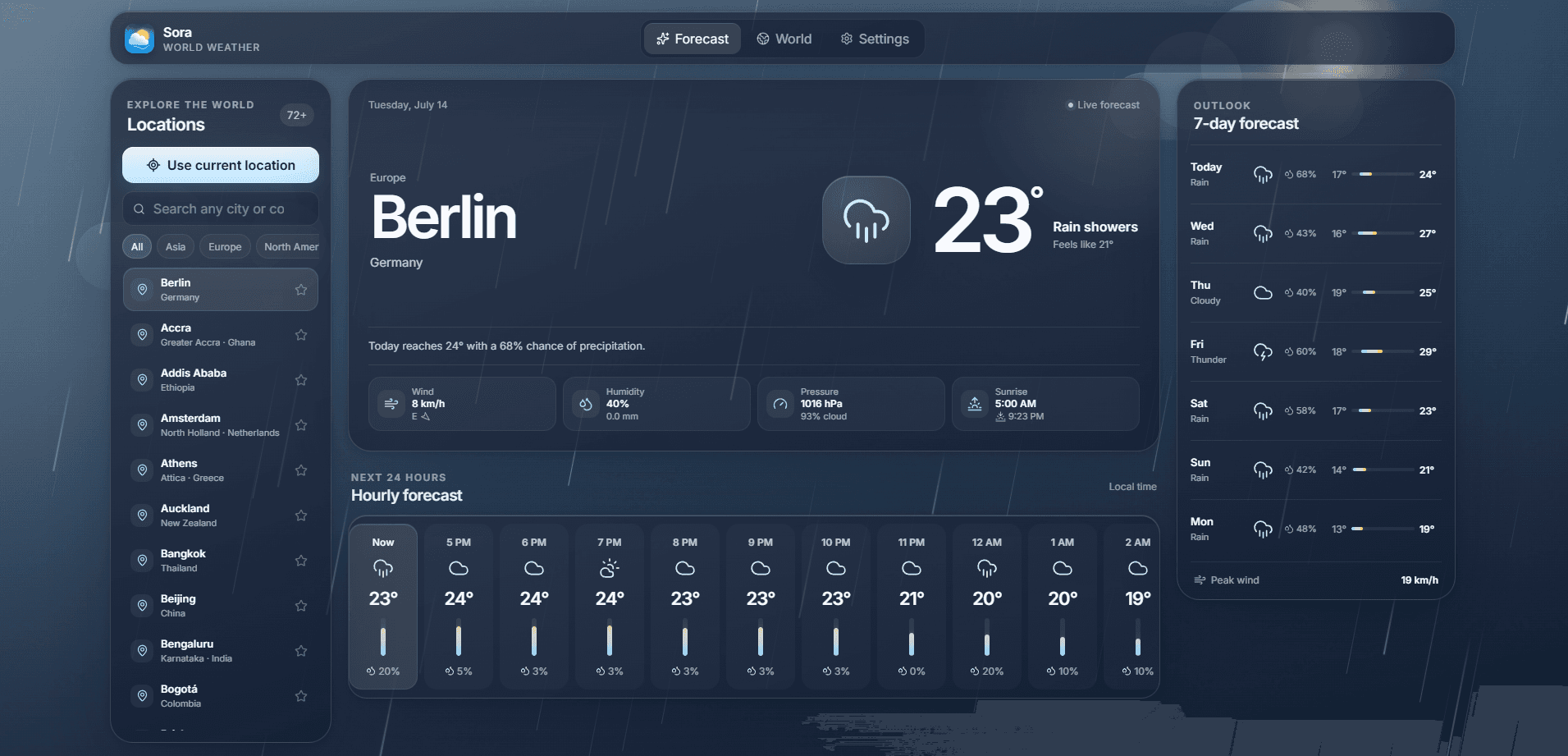Click the large rain showers weather icon
This screenshot has height=756, width=1568.
[x=866, y=220]
